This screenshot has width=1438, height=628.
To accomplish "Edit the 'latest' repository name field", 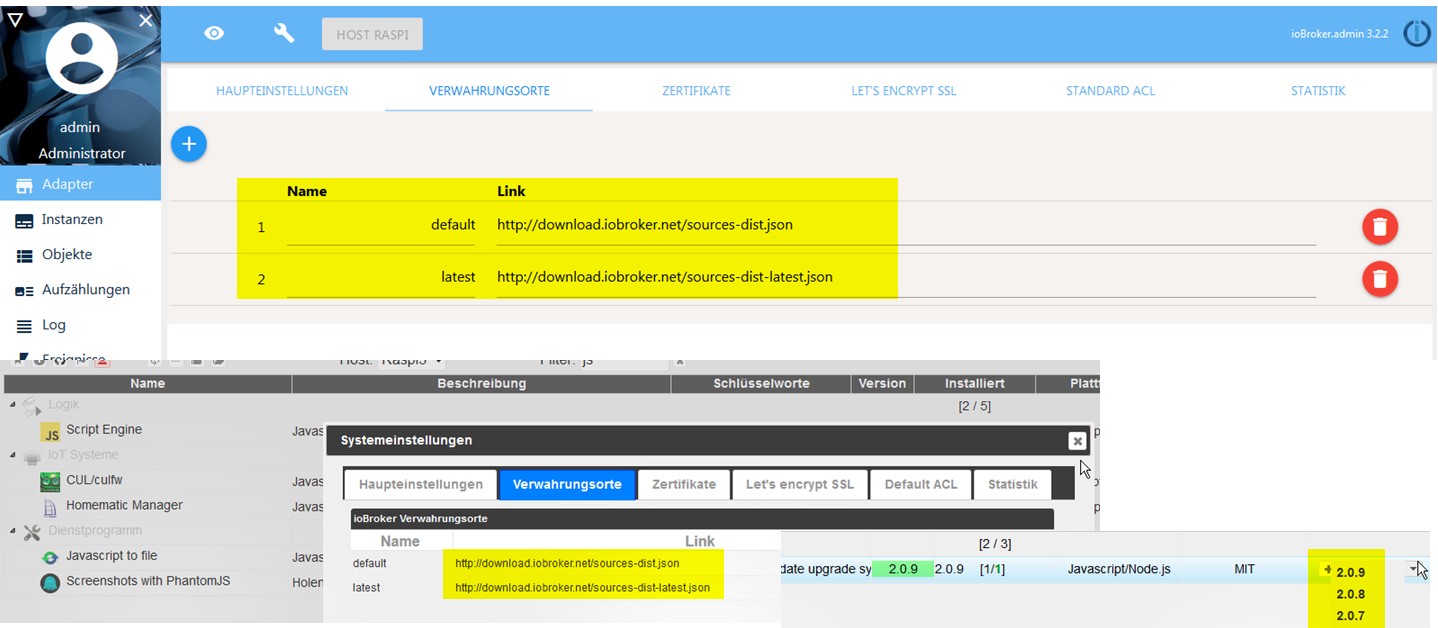I will click(x=381, y=277).
